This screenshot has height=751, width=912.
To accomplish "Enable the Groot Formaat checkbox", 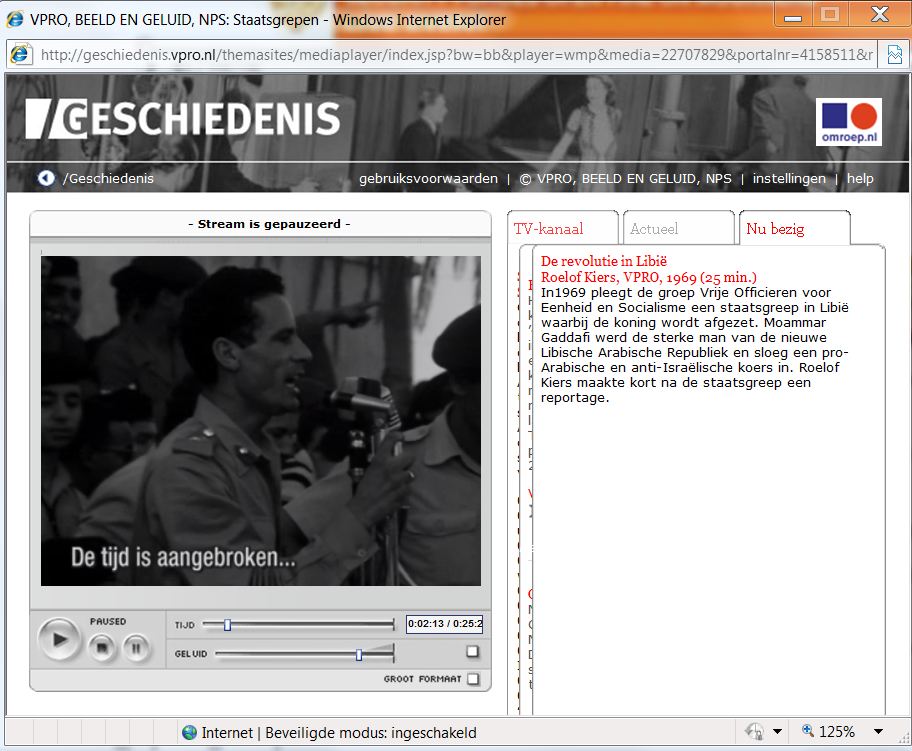I will click(x=473, y=679).
